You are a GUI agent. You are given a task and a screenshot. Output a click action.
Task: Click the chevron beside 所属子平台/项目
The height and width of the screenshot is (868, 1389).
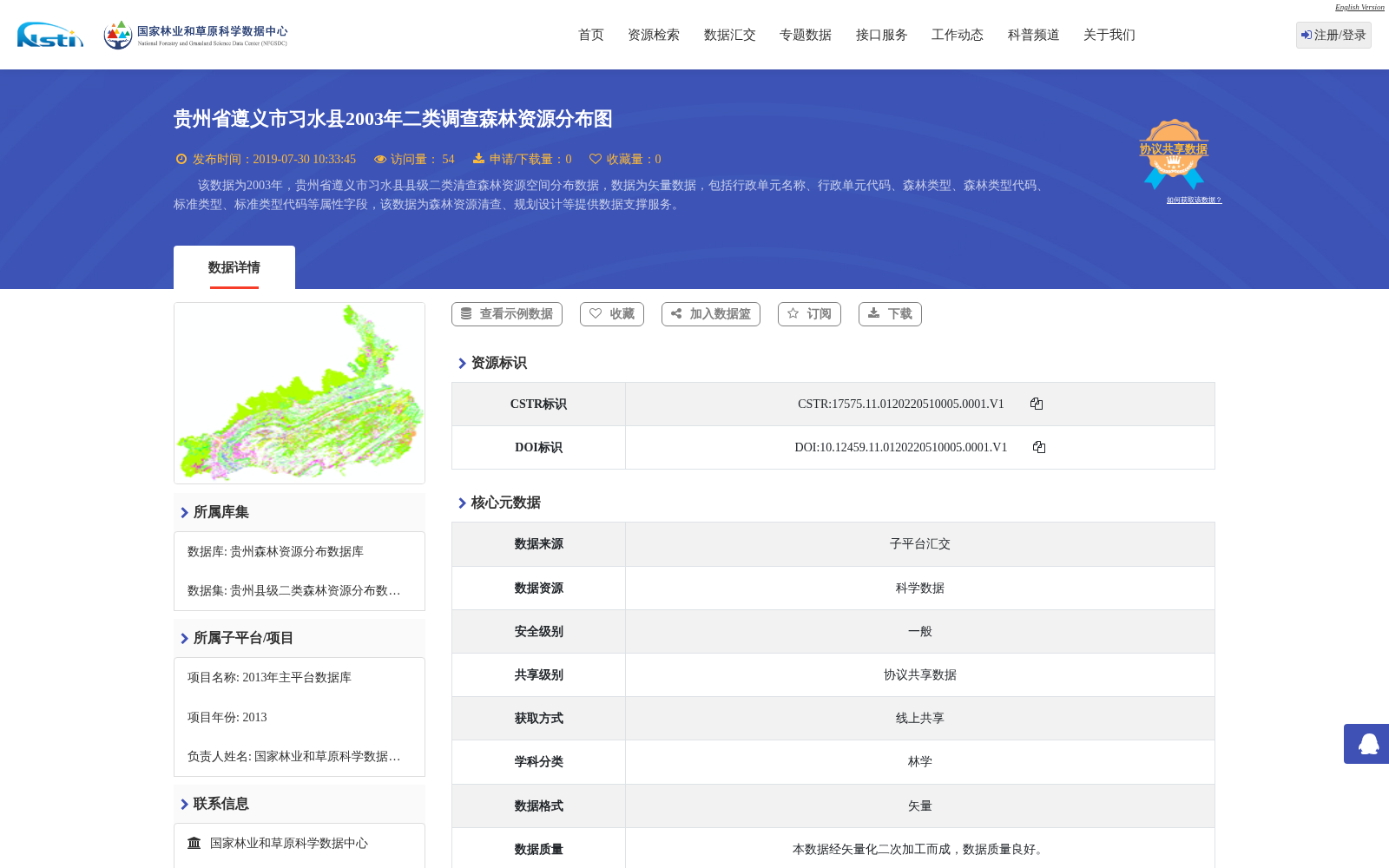[184, 638]
